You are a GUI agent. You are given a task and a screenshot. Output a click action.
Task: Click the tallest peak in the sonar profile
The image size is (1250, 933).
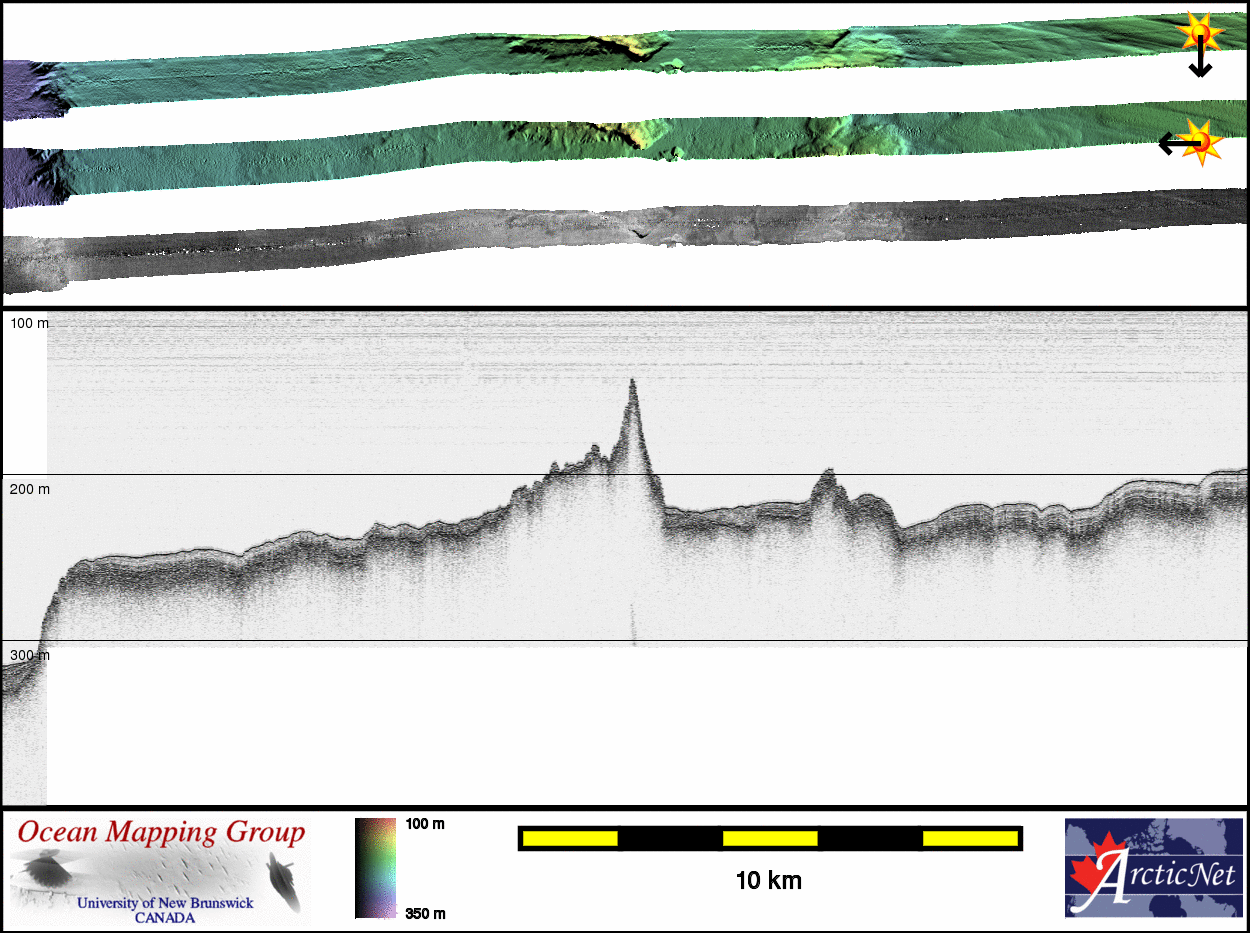[x=632, y=384]
